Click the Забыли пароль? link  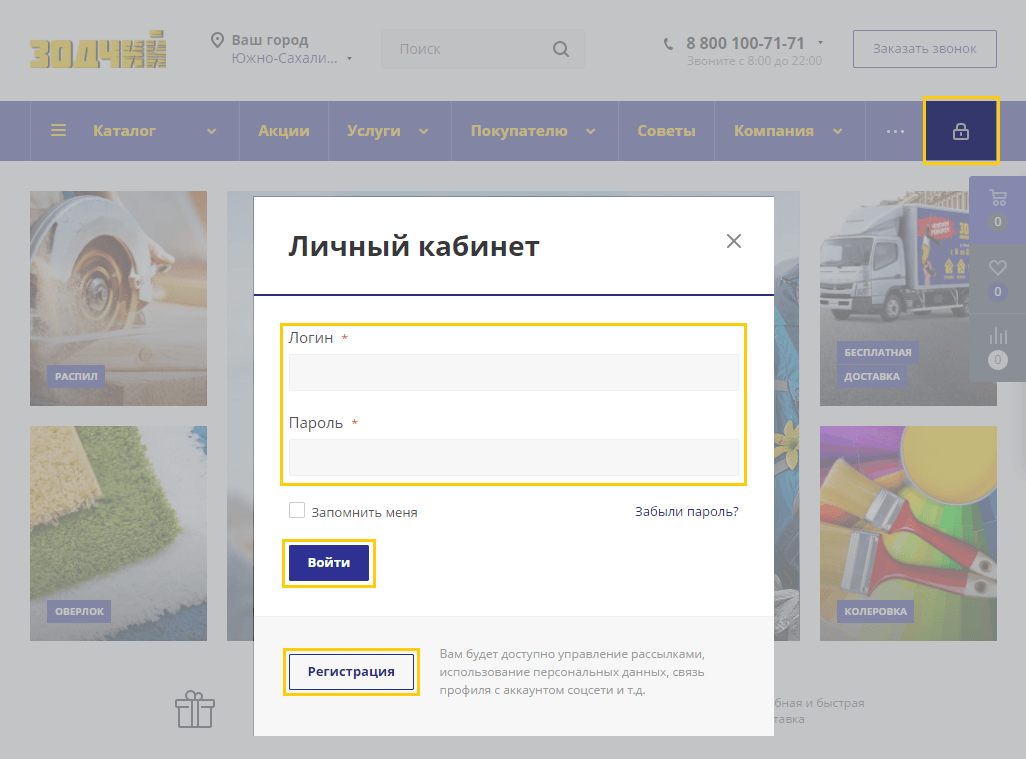click(686, 511)
